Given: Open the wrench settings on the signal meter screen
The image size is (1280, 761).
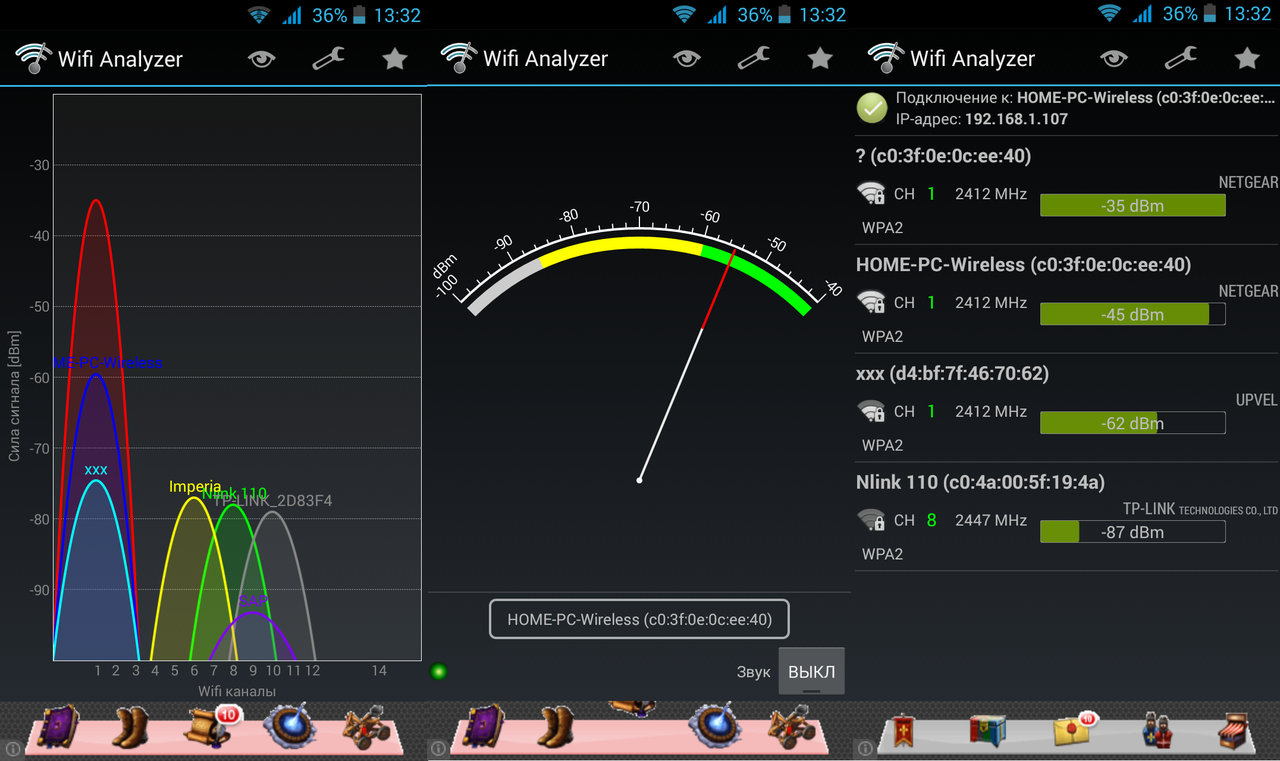Looking at the screenshot, I should pos(753,59).
